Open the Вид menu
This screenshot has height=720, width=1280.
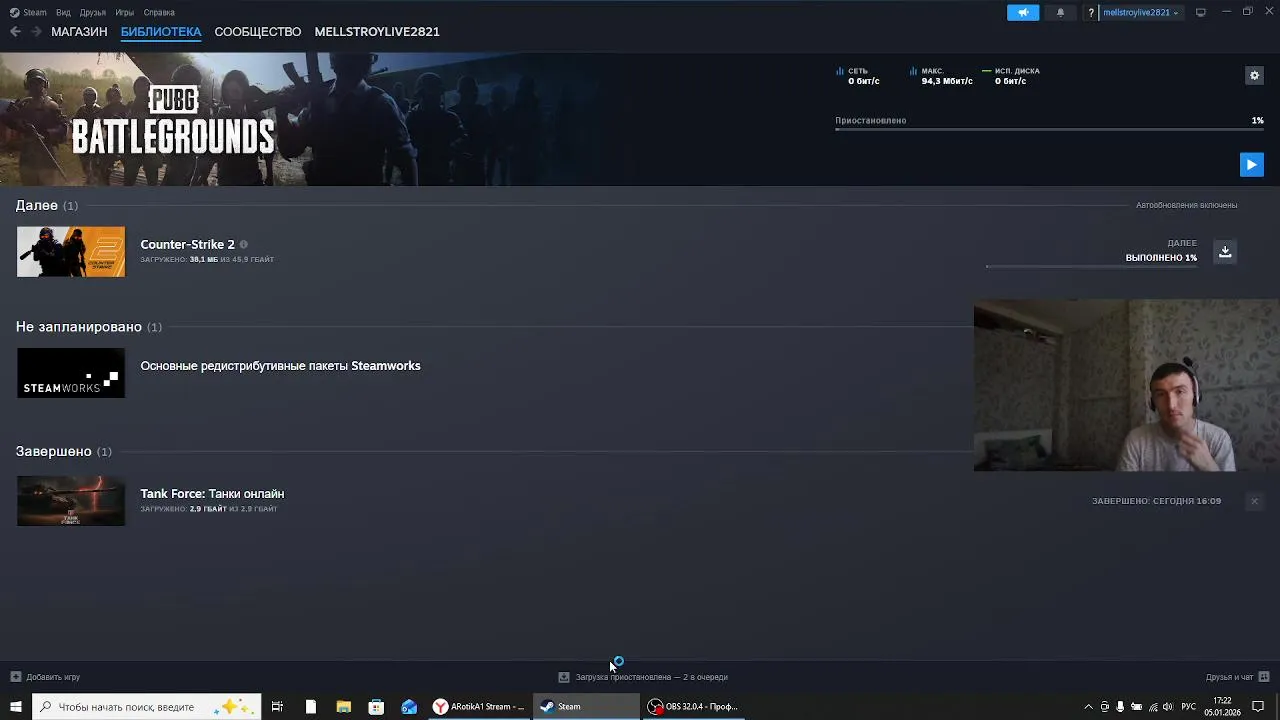[x=63, y=13]
